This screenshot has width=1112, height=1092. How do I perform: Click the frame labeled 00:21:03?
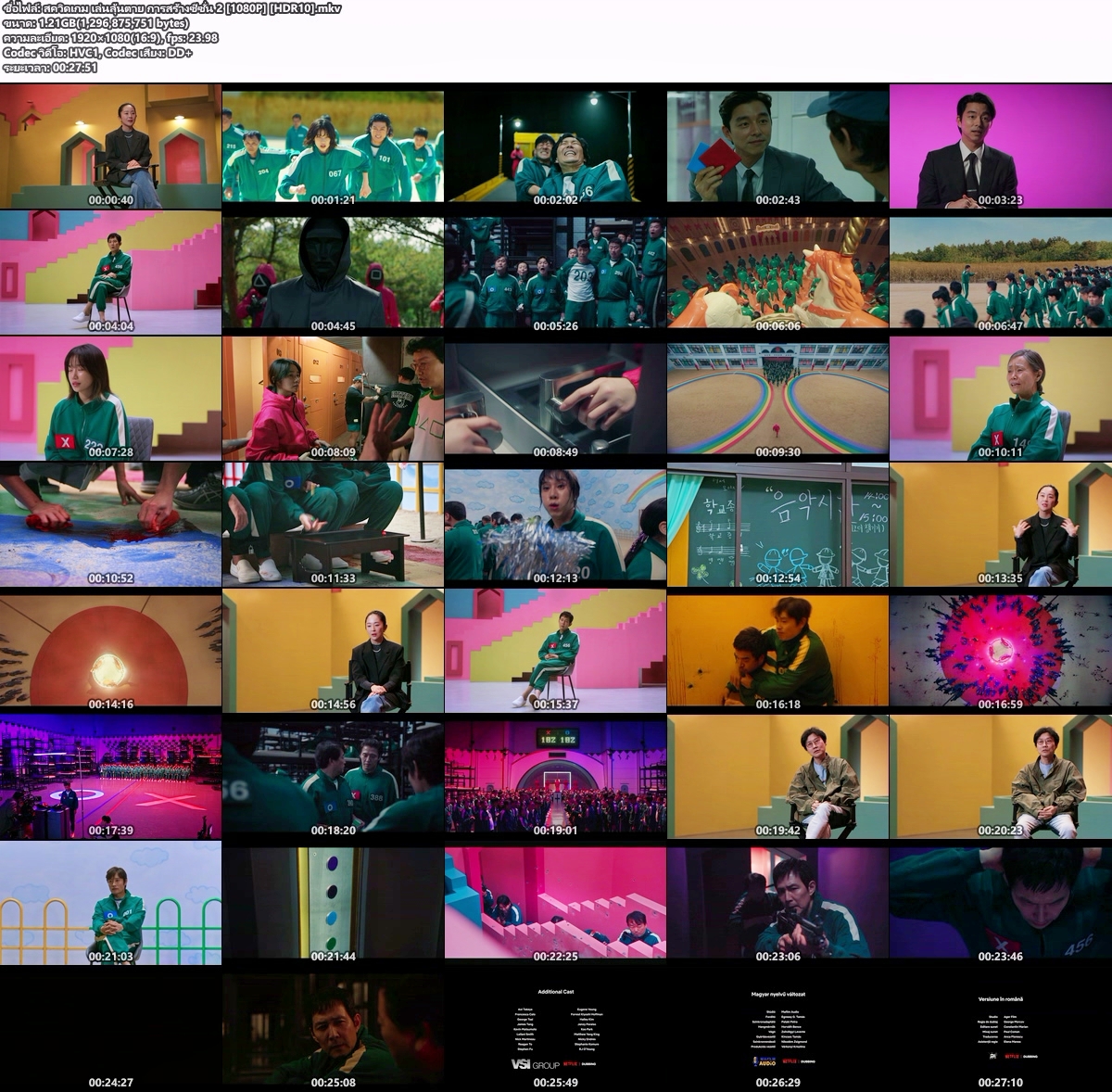(x=110, y=903)
